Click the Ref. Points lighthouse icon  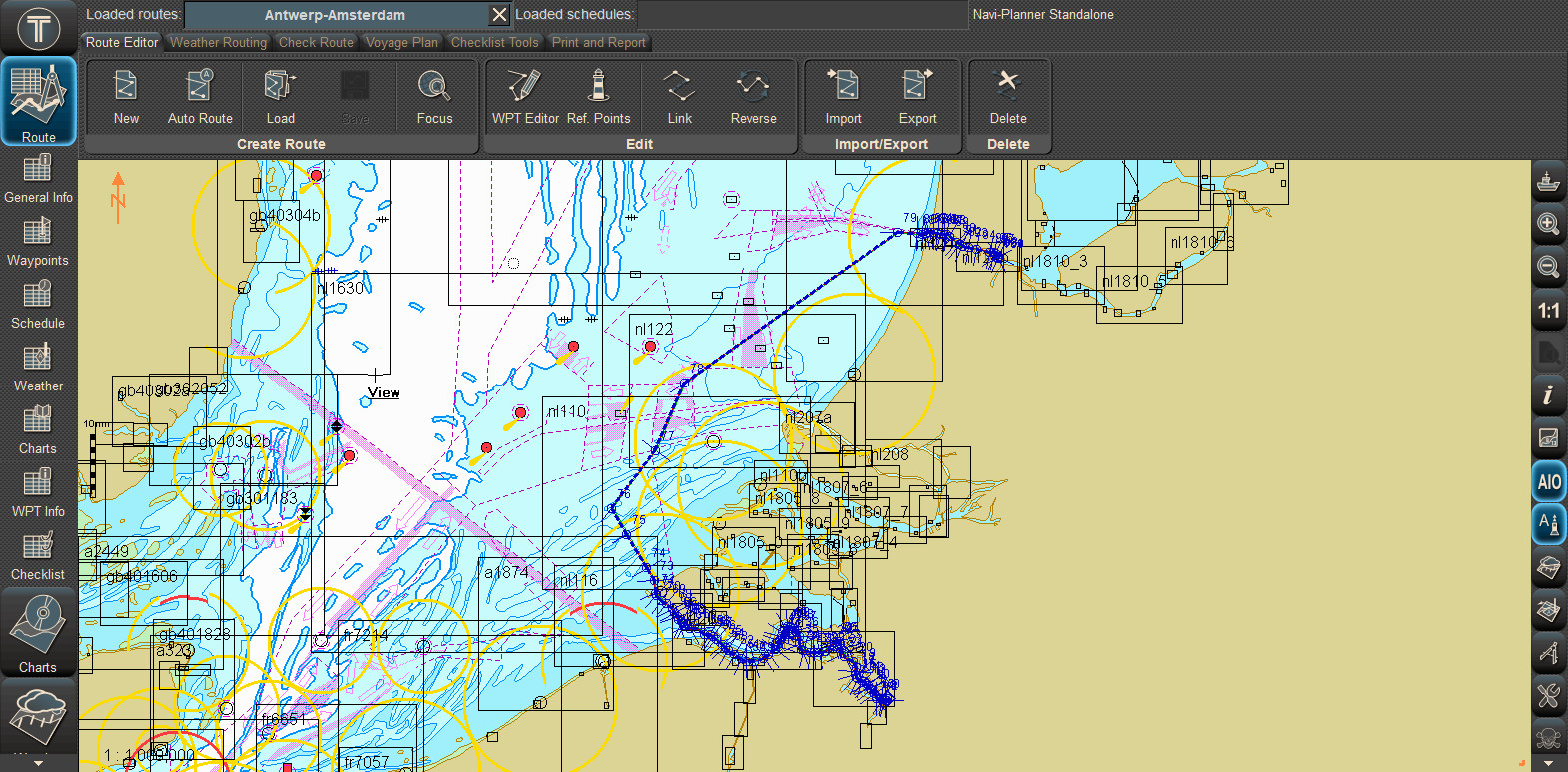pos(599,87)
